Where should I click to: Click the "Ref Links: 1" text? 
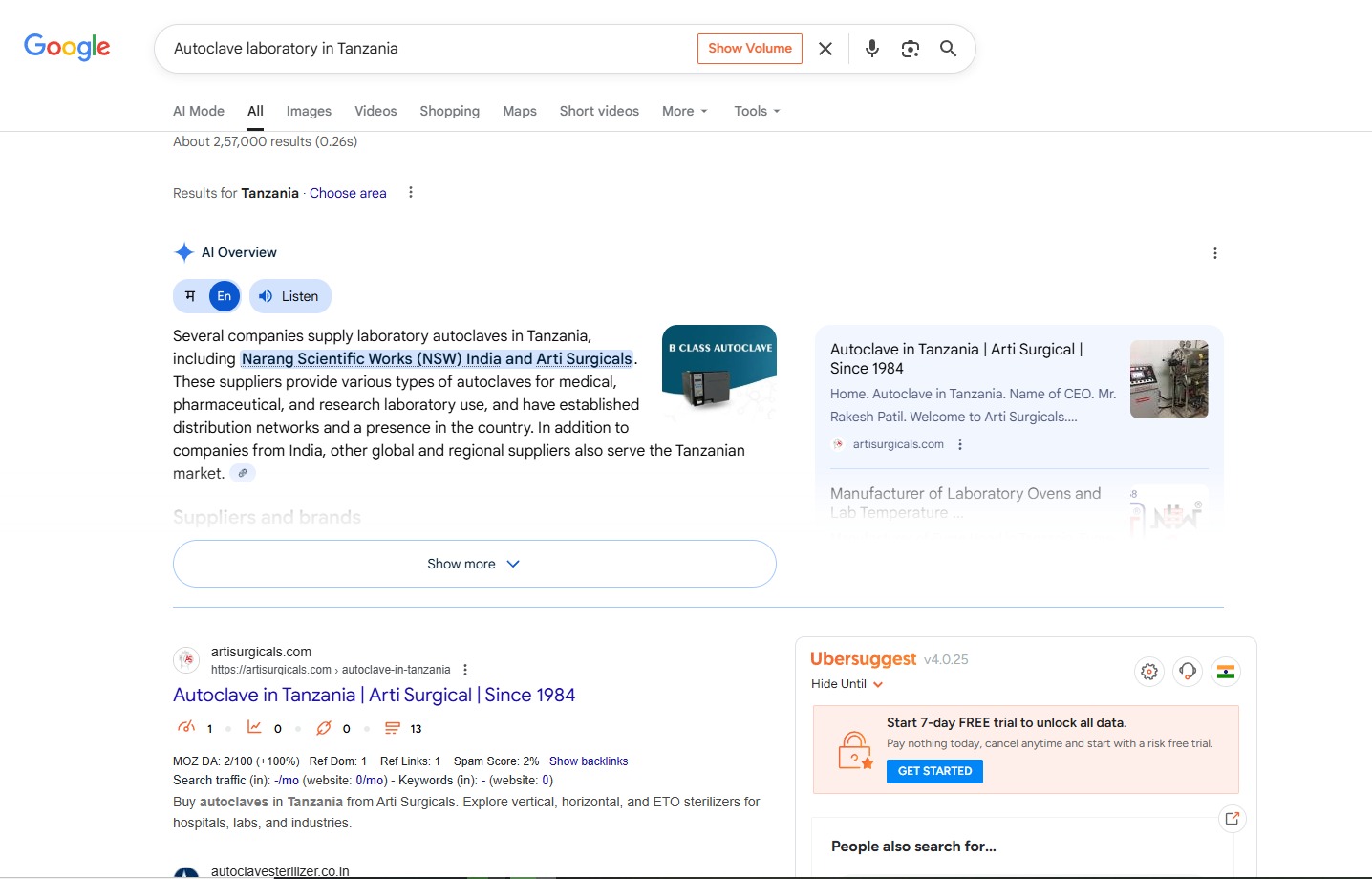point(411,761)
